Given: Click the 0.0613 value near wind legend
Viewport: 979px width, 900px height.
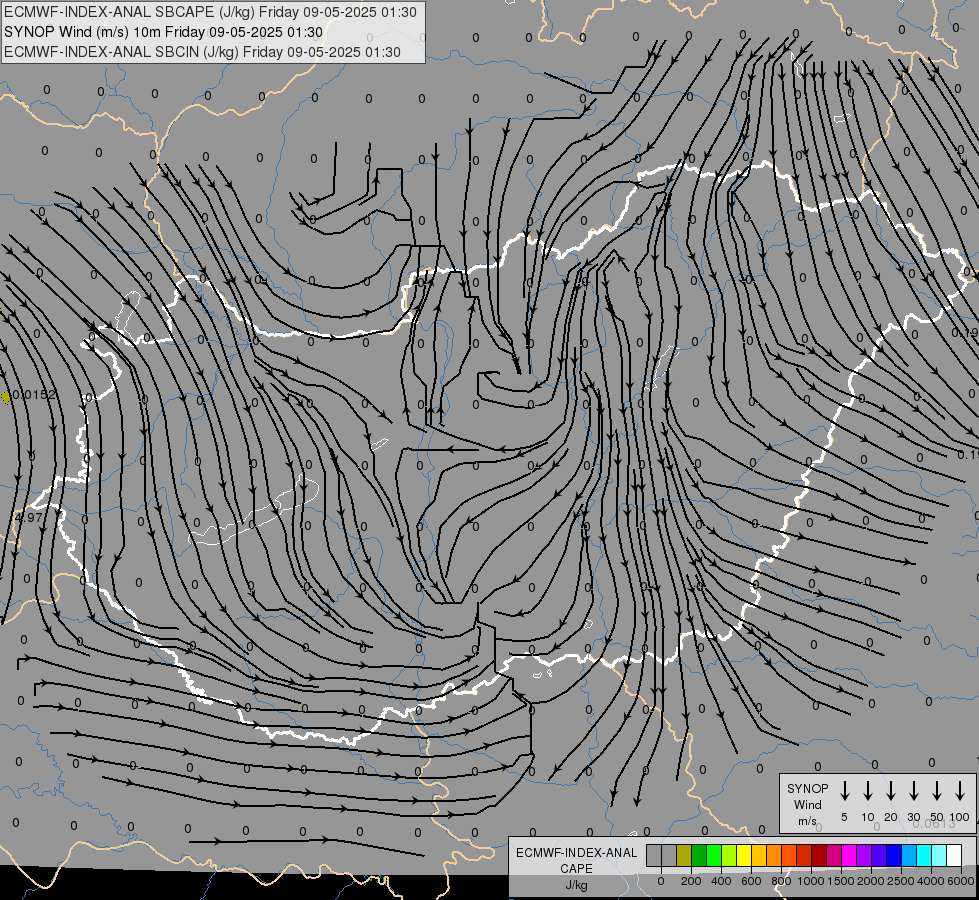Looking at the screenshot, I should (934, 824).
